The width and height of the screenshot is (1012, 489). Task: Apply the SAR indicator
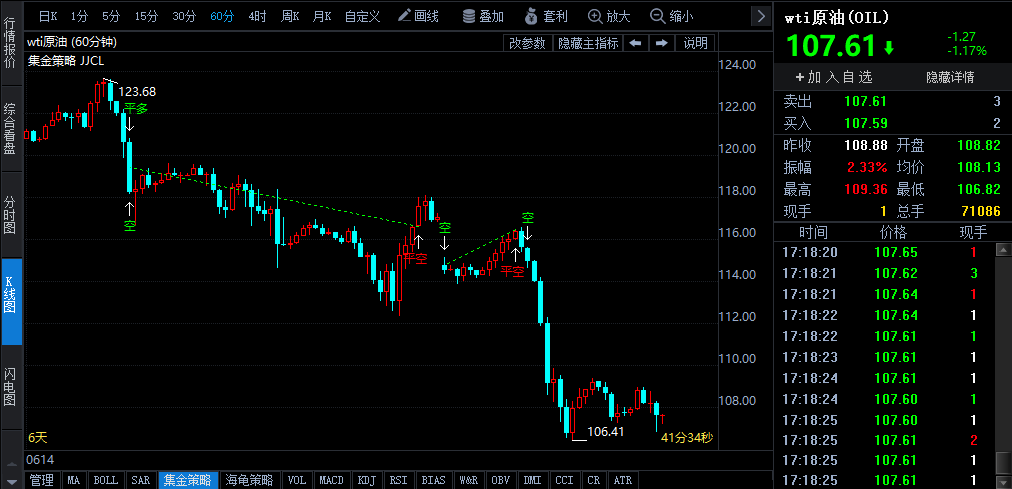[141, 480]
